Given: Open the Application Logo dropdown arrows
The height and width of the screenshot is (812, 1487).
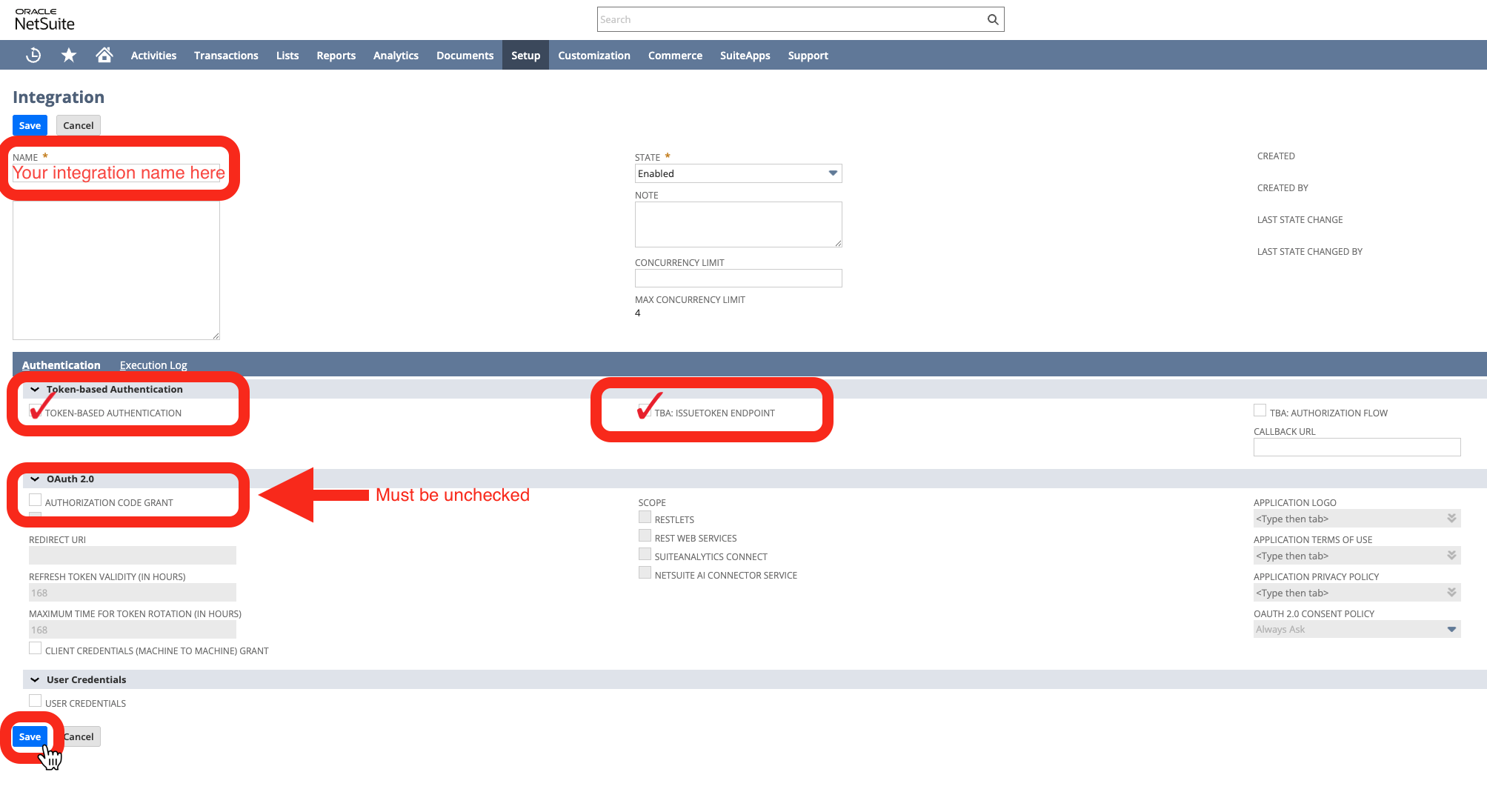Looking at the screenshot, I should click(1451, 519).
